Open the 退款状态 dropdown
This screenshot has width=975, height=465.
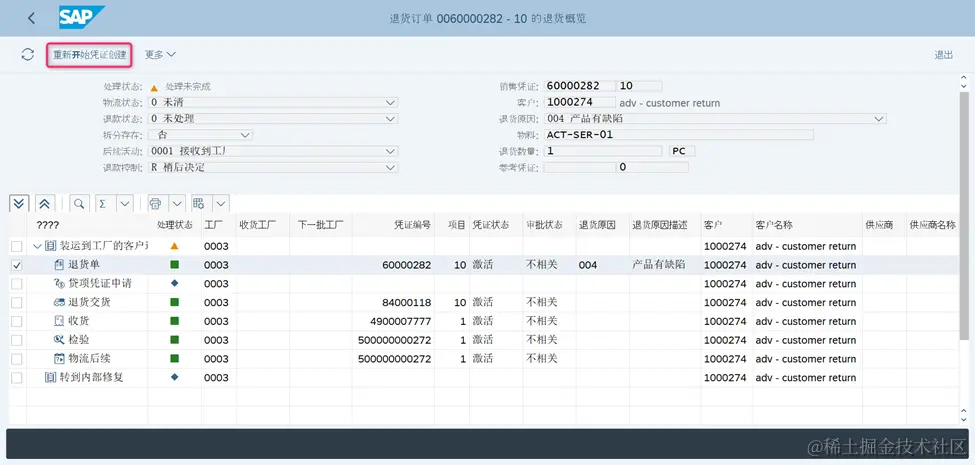[x=390, y=119]
